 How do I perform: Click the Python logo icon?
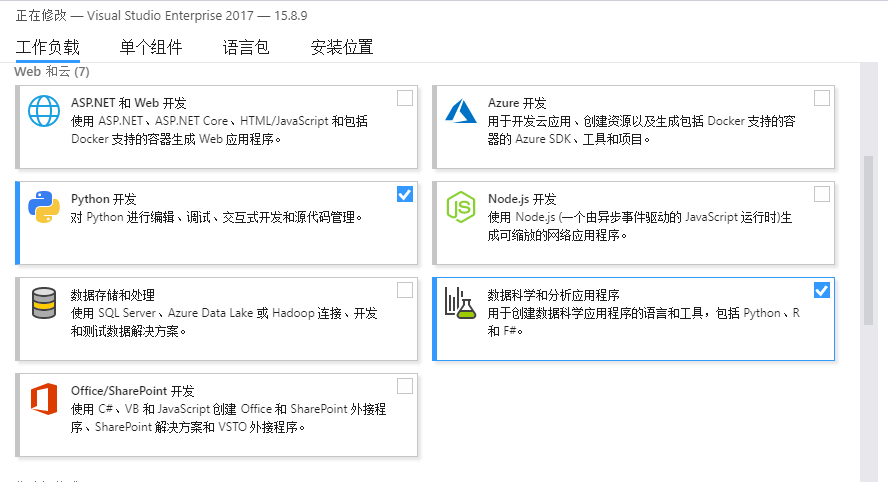click(44, 207)
